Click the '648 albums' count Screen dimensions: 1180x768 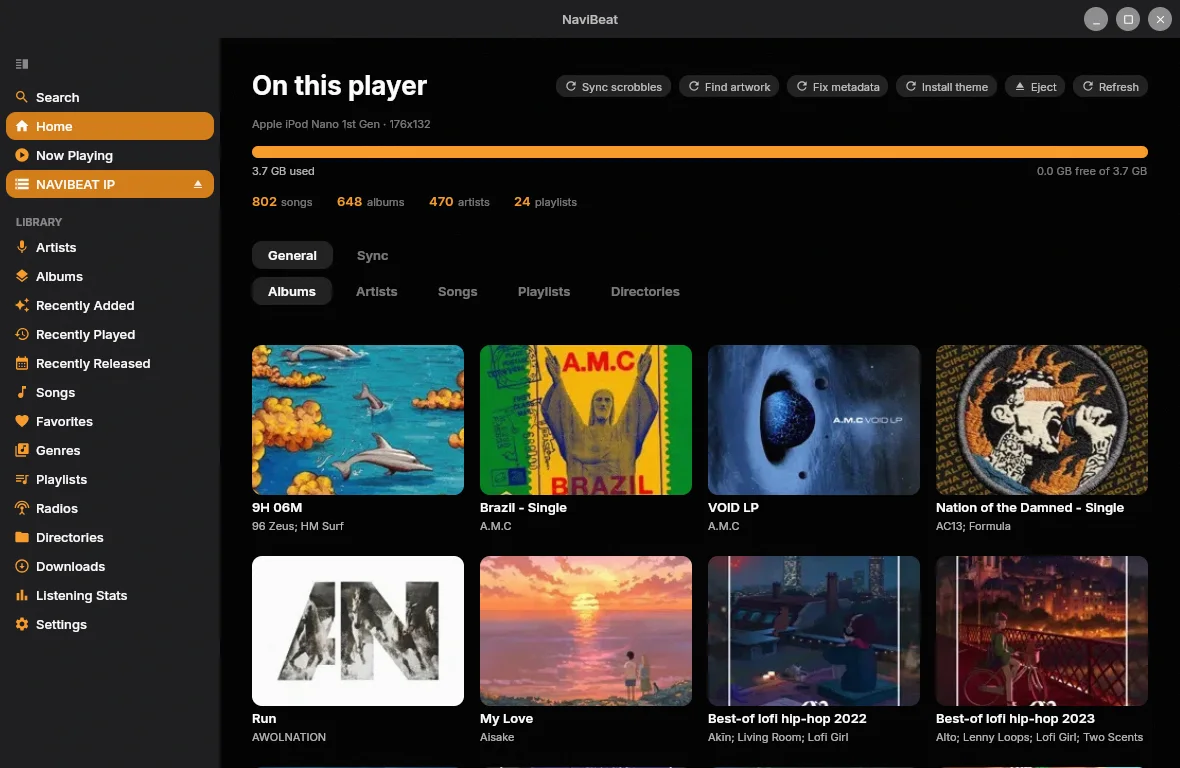370,202
